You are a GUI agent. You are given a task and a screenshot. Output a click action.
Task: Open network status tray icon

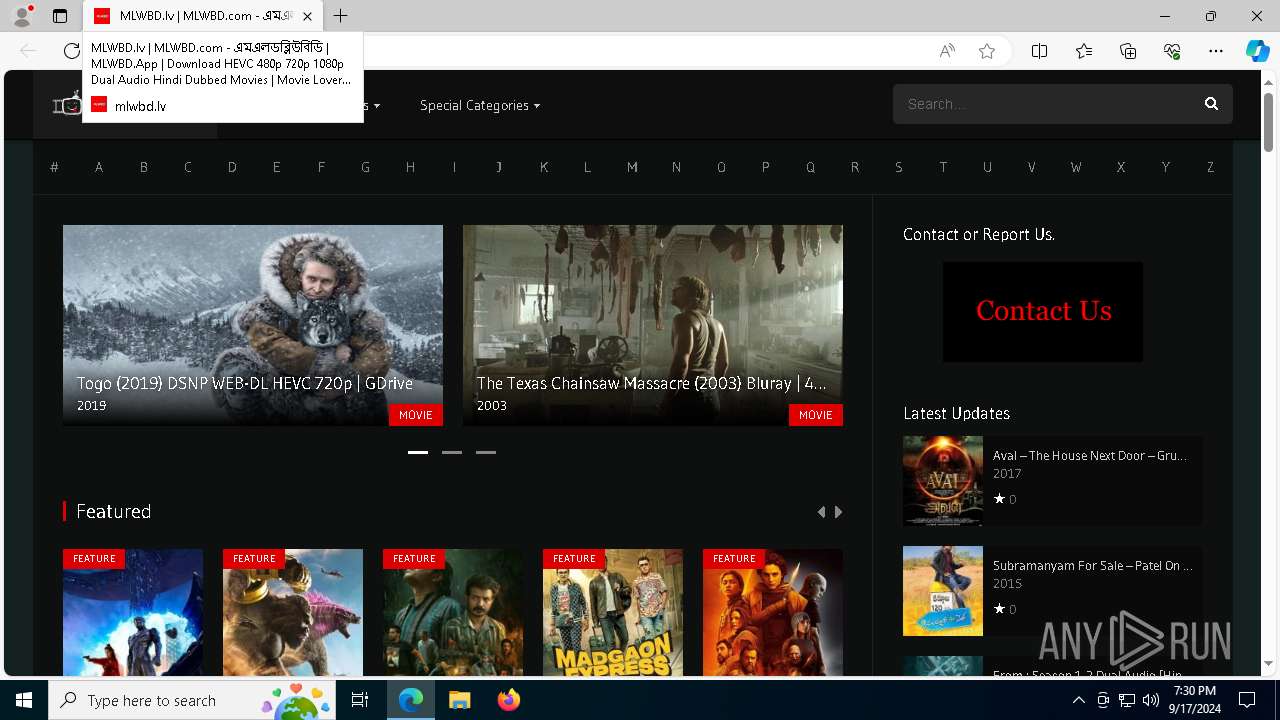pos(1127,700)
